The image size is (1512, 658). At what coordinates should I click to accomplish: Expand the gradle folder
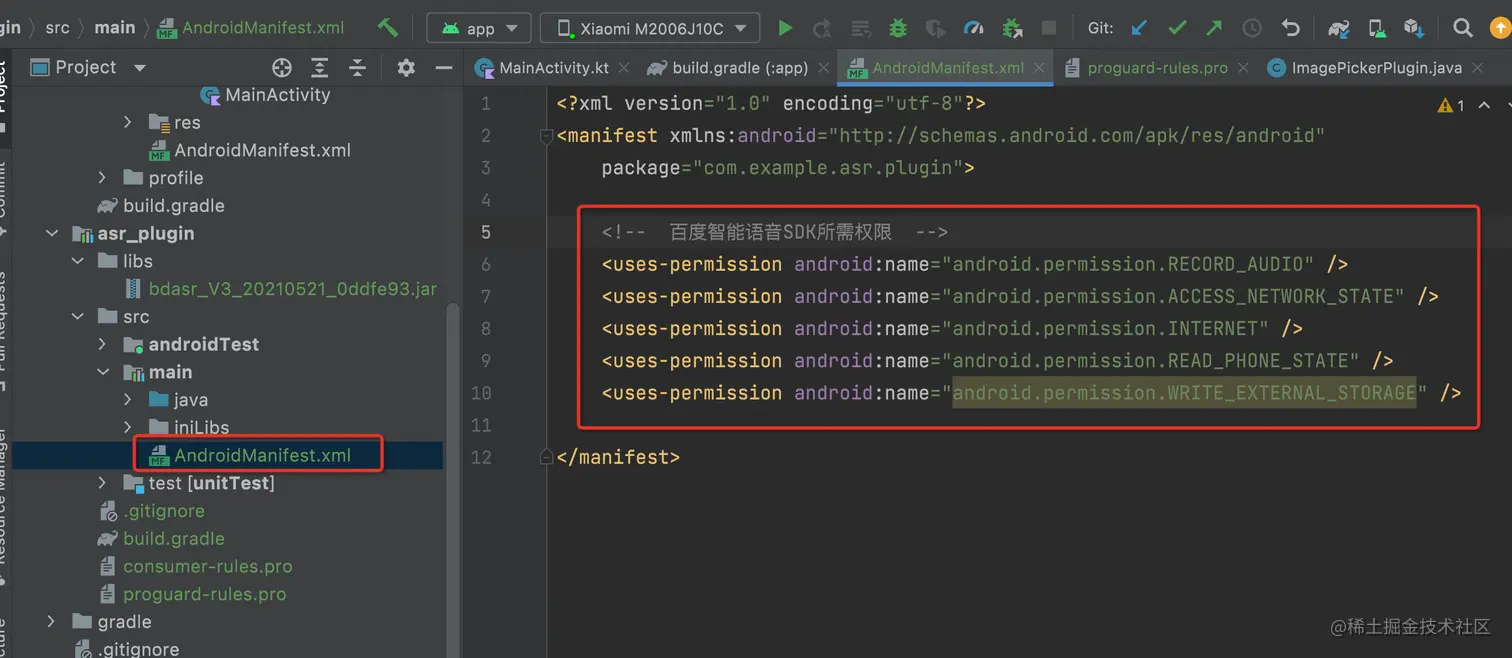pos(52,621)
